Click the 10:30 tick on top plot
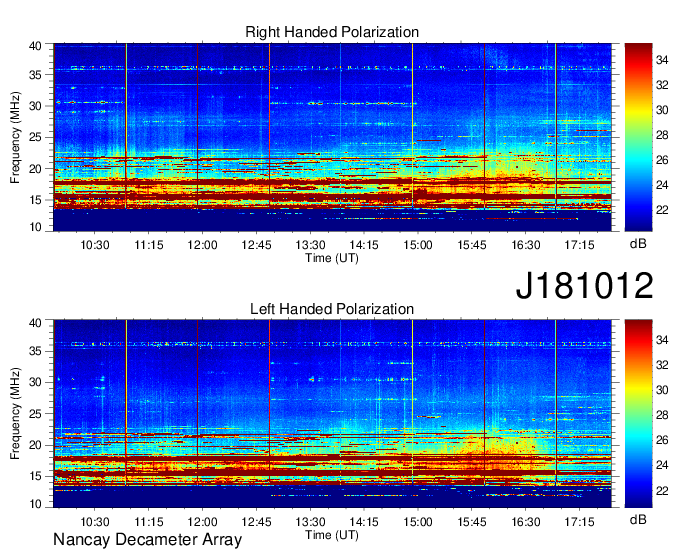 [95, 245]
